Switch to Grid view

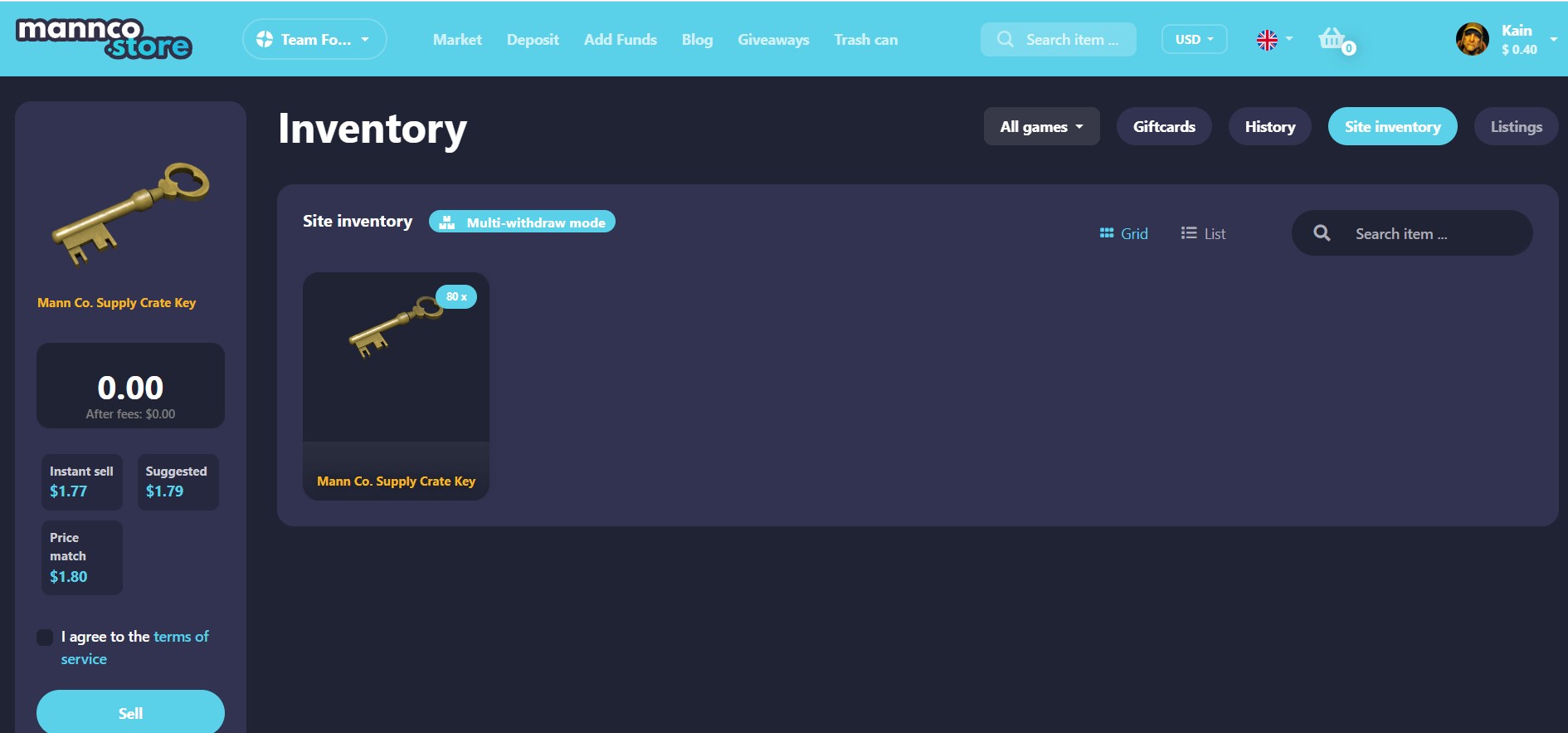(1124, 233)
